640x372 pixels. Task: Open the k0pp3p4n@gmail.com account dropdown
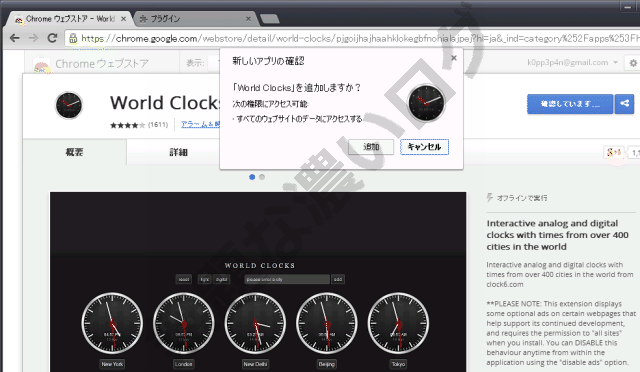[x=572, y=62]
